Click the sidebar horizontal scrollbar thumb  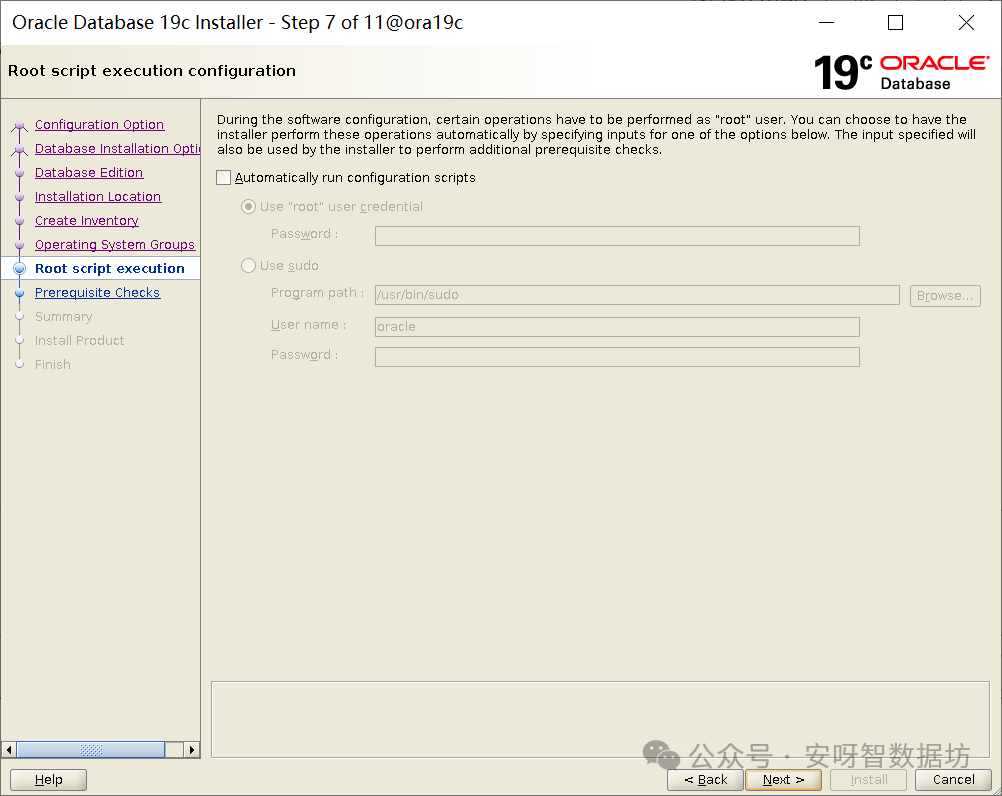(91, 749)
